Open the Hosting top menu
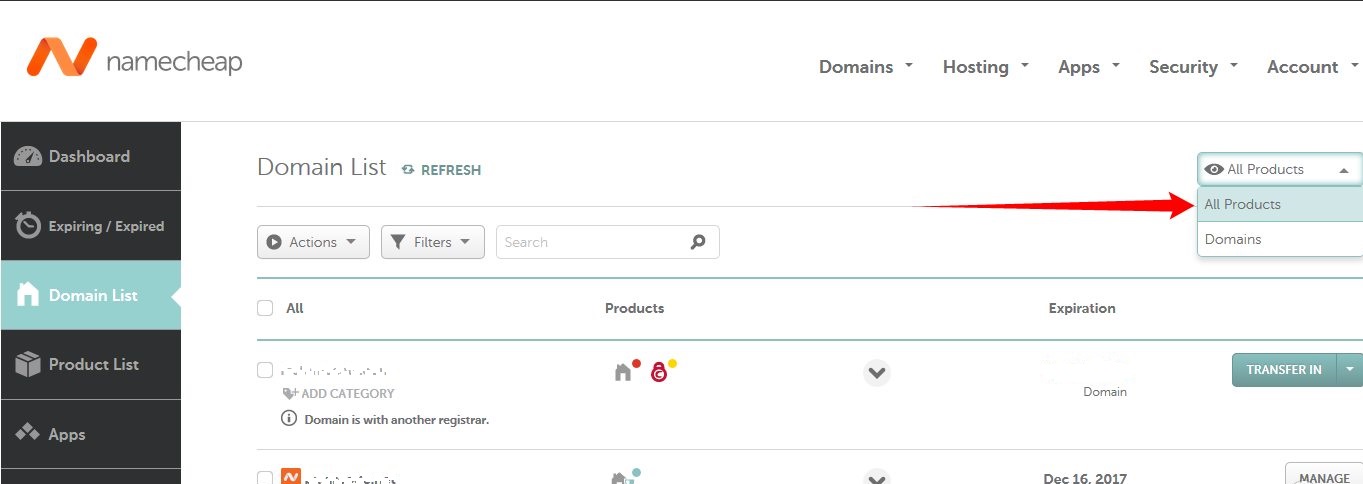 (x=986, y=67)
